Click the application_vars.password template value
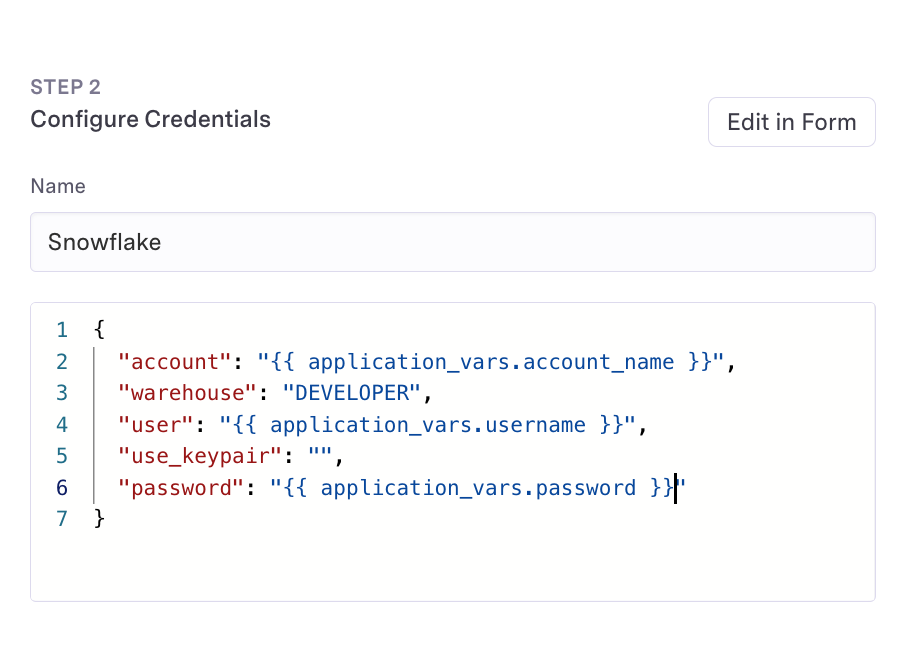 (x=478, y=488)
